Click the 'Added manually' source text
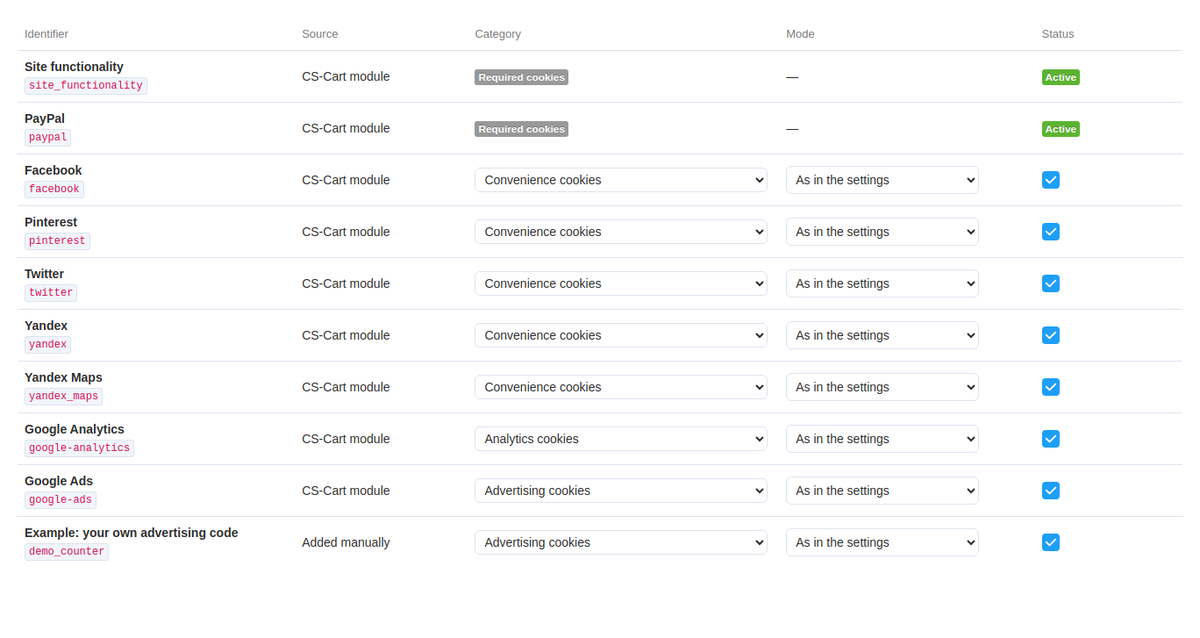Screen dimensions: 1200x638 tap(346, 542)
